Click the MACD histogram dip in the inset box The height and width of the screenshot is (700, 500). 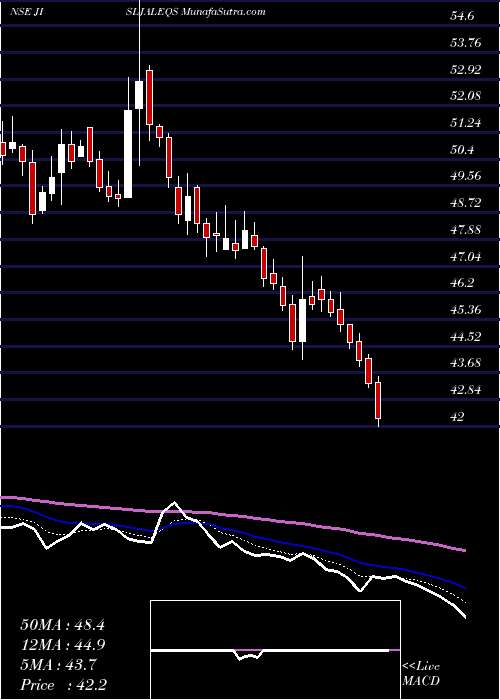click(248, 655)
